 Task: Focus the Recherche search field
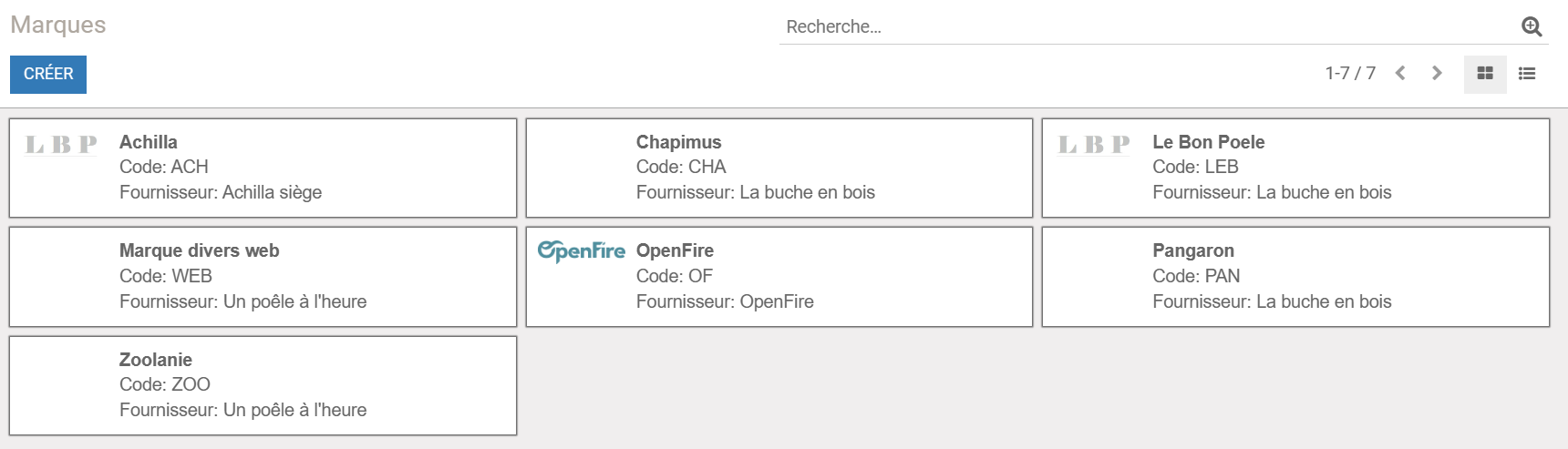click(1149, 27)
